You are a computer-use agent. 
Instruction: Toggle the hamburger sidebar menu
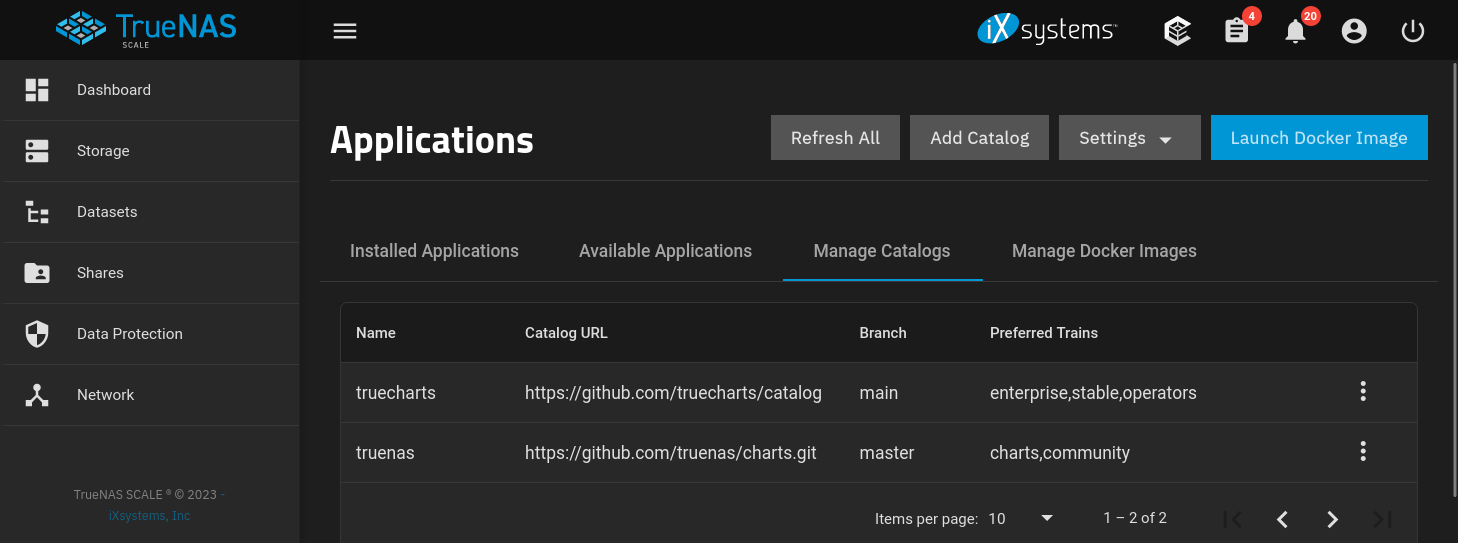(x=345, y=31)
